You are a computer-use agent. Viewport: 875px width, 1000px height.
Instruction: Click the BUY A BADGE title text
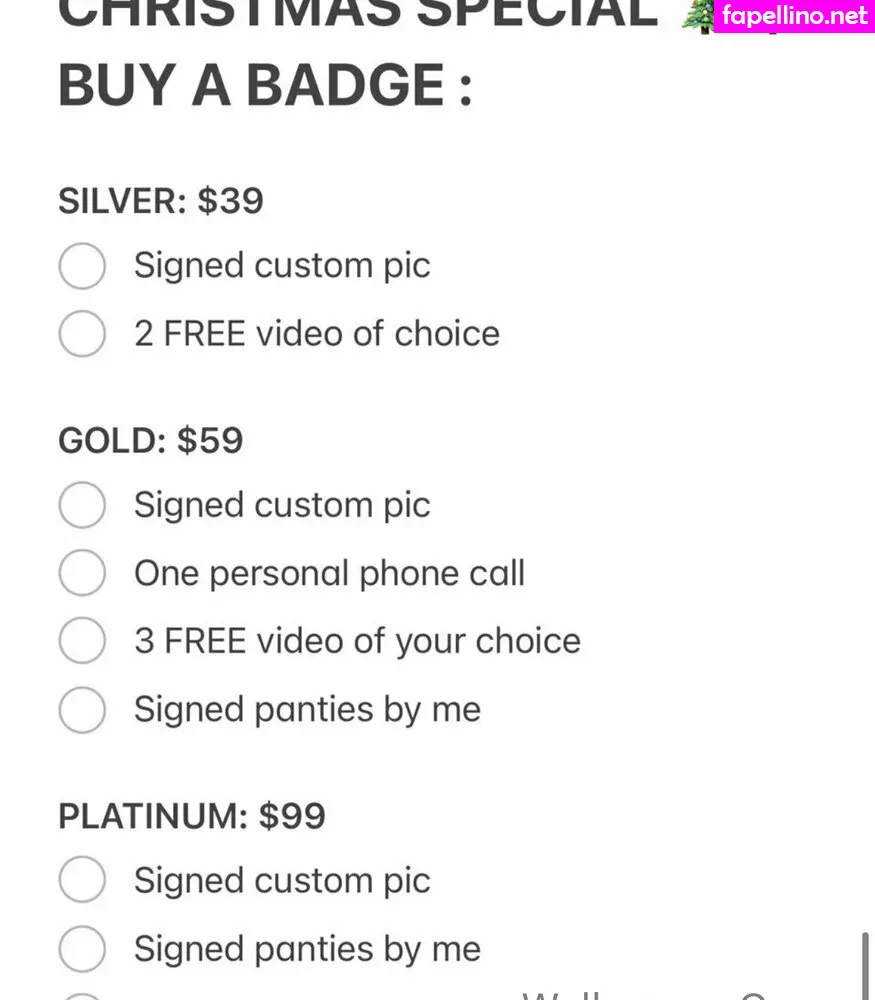coord(265,85)
